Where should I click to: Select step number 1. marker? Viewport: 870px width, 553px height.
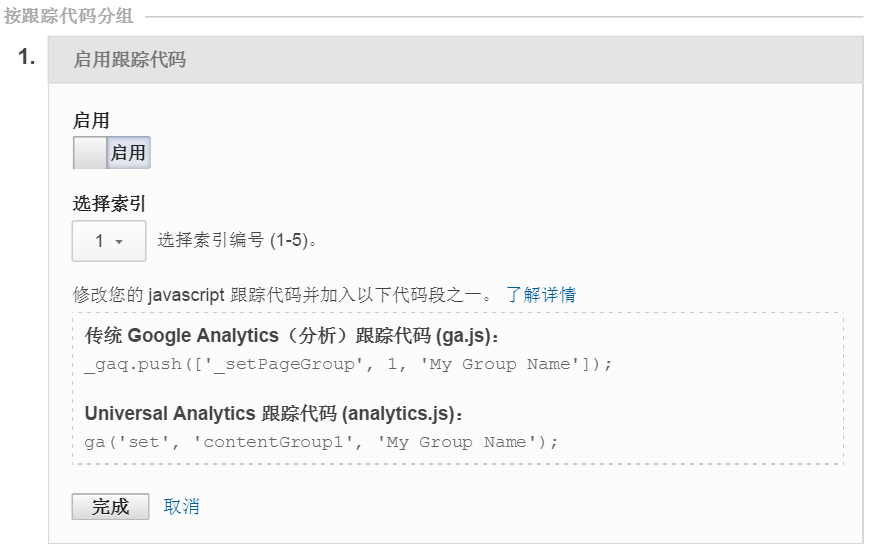(27, 57)
